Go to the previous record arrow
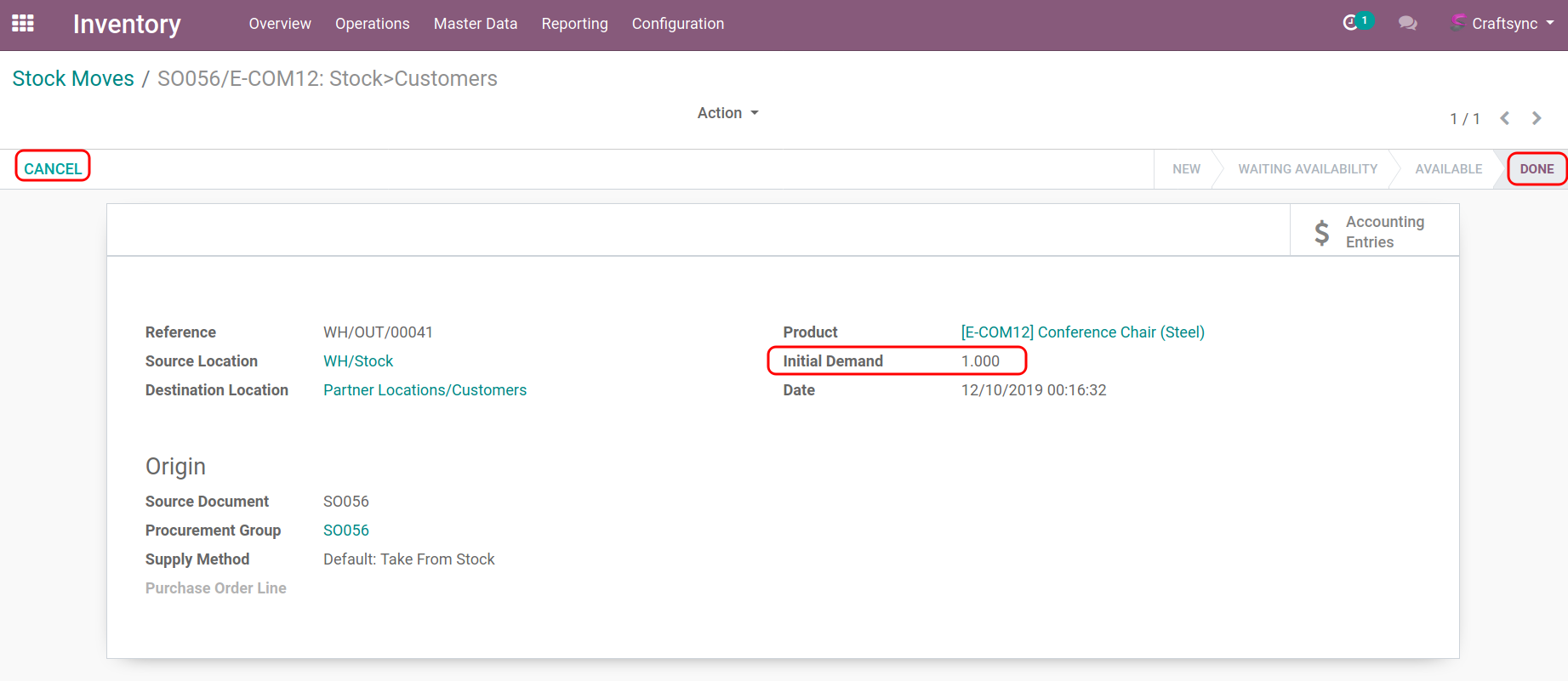Screen dimensions: 1568x681 point(1505,118)
